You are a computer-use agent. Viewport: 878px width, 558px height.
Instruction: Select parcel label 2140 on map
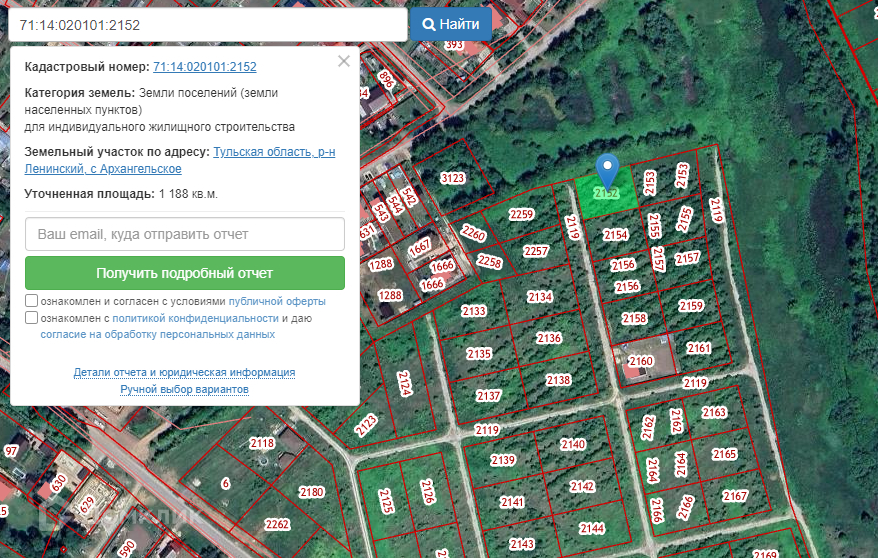(x=573, y=444)
